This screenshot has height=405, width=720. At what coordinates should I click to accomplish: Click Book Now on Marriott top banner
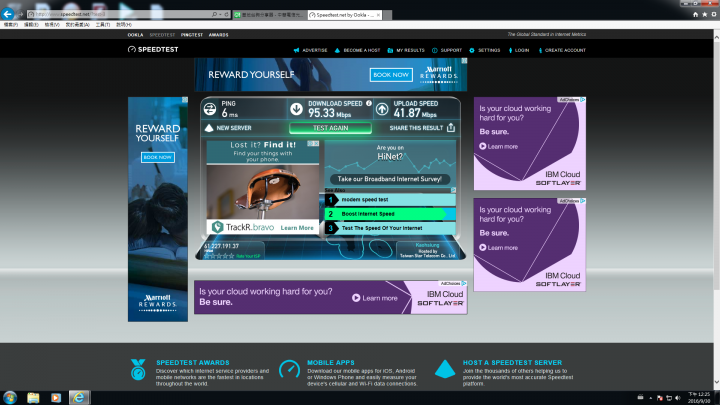(391, 74)
